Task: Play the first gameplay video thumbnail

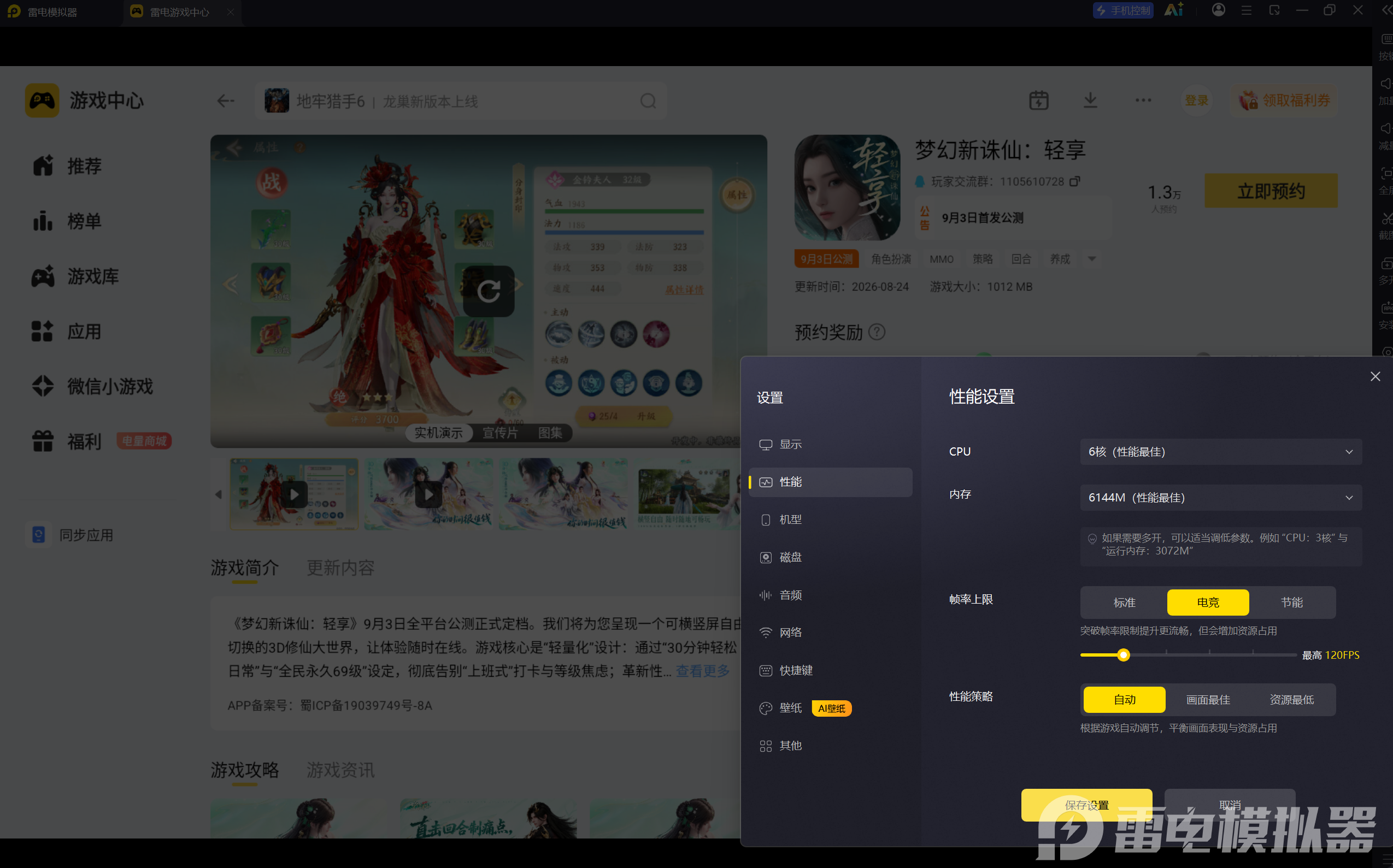Action: click(x=294, y=494)
